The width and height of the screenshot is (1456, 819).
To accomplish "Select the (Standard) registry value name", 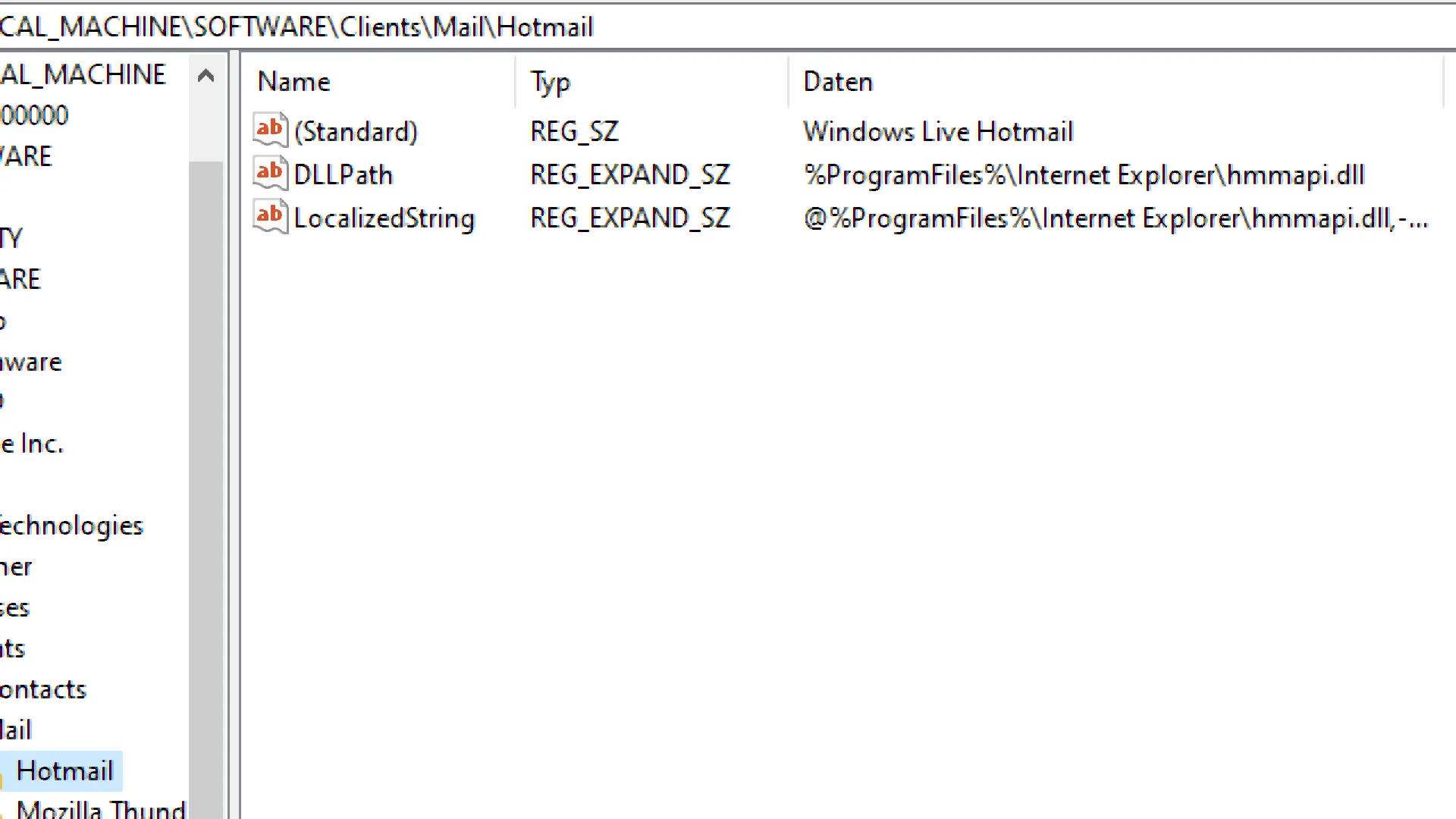I will point(356,132).
